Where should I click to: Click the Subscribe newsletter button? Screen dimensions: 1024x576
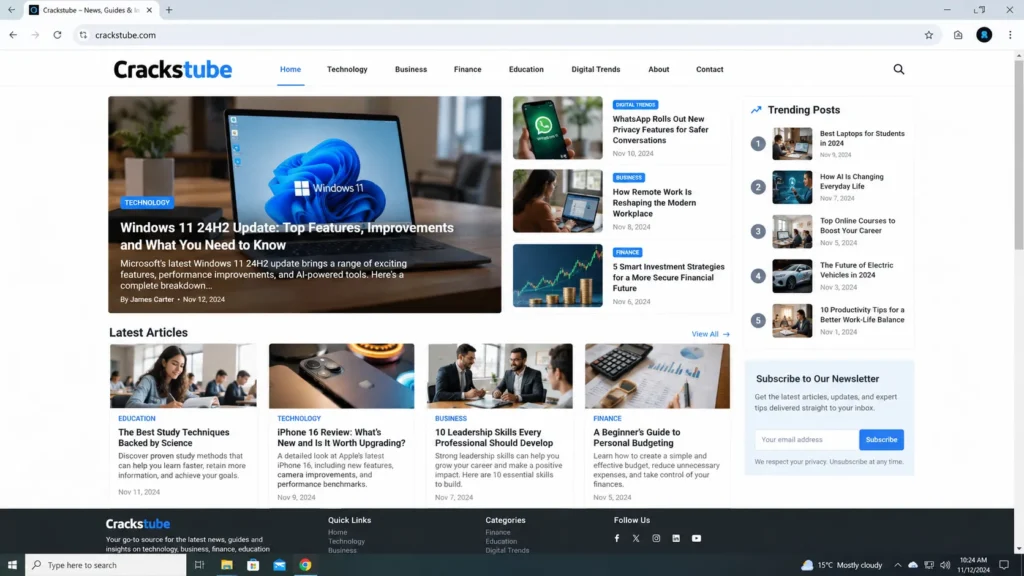point(882,440)
